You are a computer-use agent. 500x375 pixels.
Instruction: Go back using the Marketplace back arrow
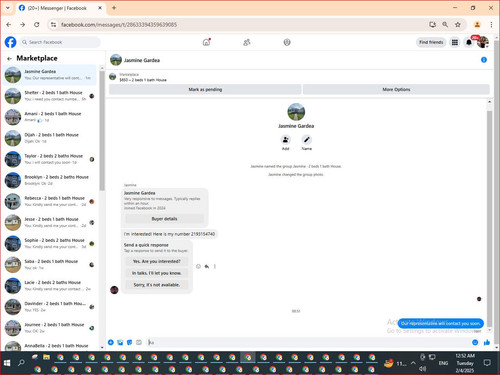click(x=9, y=59)
